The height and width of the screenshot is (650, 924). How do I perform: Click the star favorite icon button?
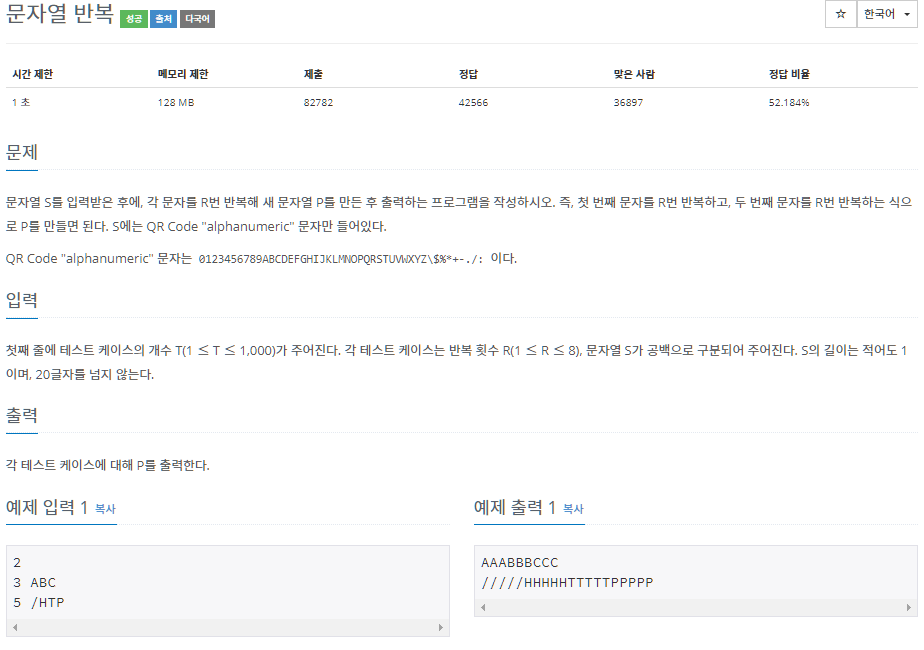click(840, 14)
